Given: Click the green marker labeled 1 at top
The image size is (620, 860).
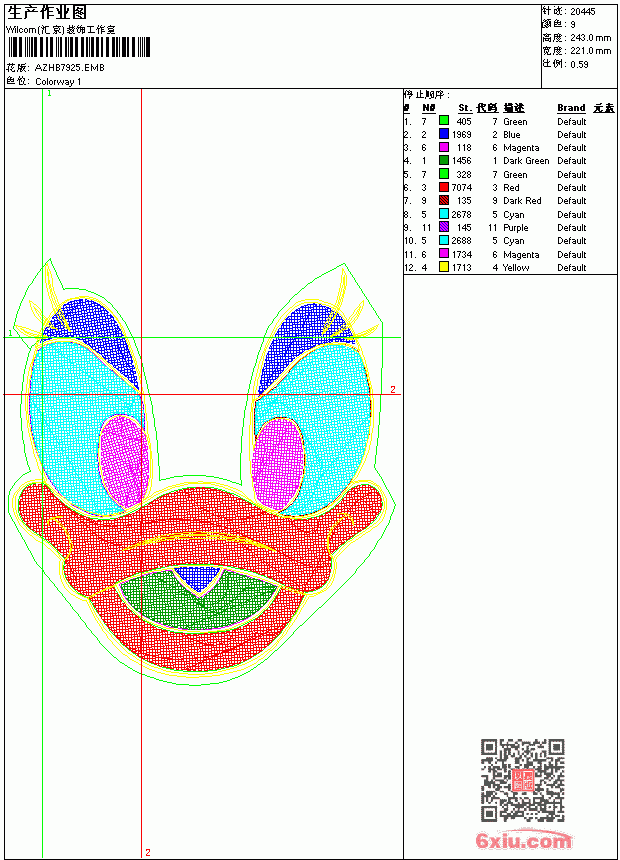Looking at the screenshot, I should 49,94.
